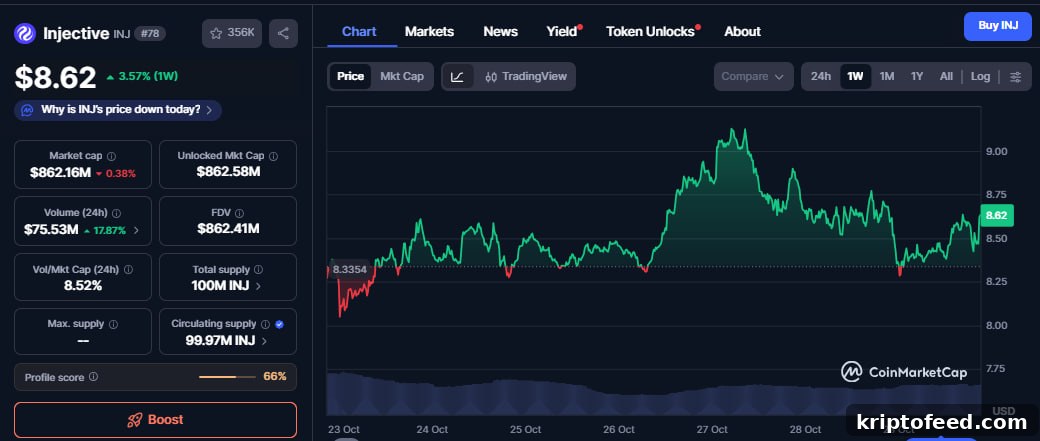The height and width of the screenshot is (441, 1040).
Task: Click the $862.16M market cap value
Action: pyautogui.click(x=60, y=173)
